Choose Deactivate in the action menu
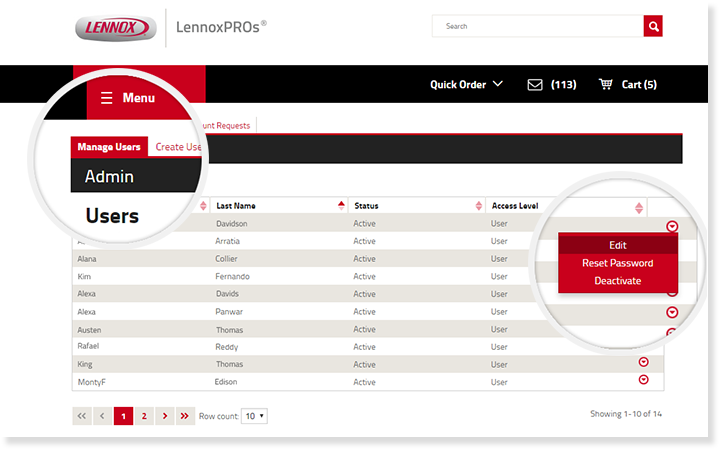 (x=618, y=281)
